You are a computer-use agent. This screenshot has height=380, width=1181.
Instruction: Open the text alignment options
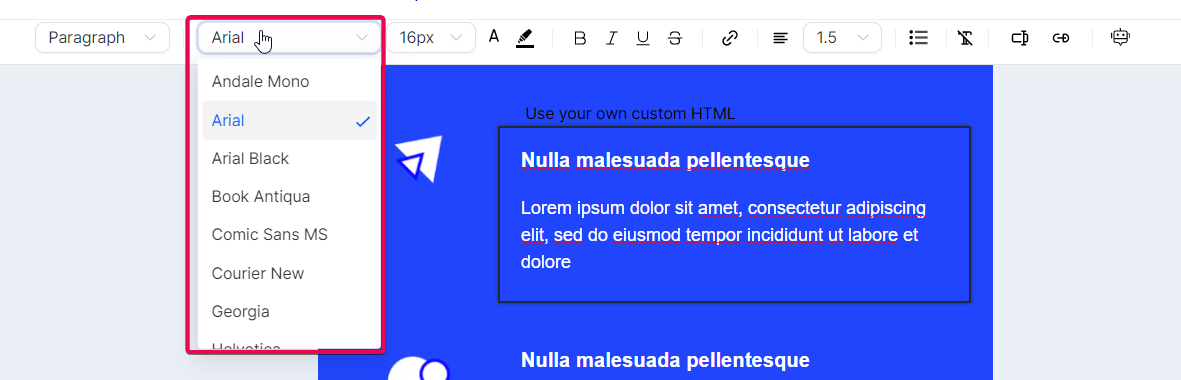(x=780, y=38)
